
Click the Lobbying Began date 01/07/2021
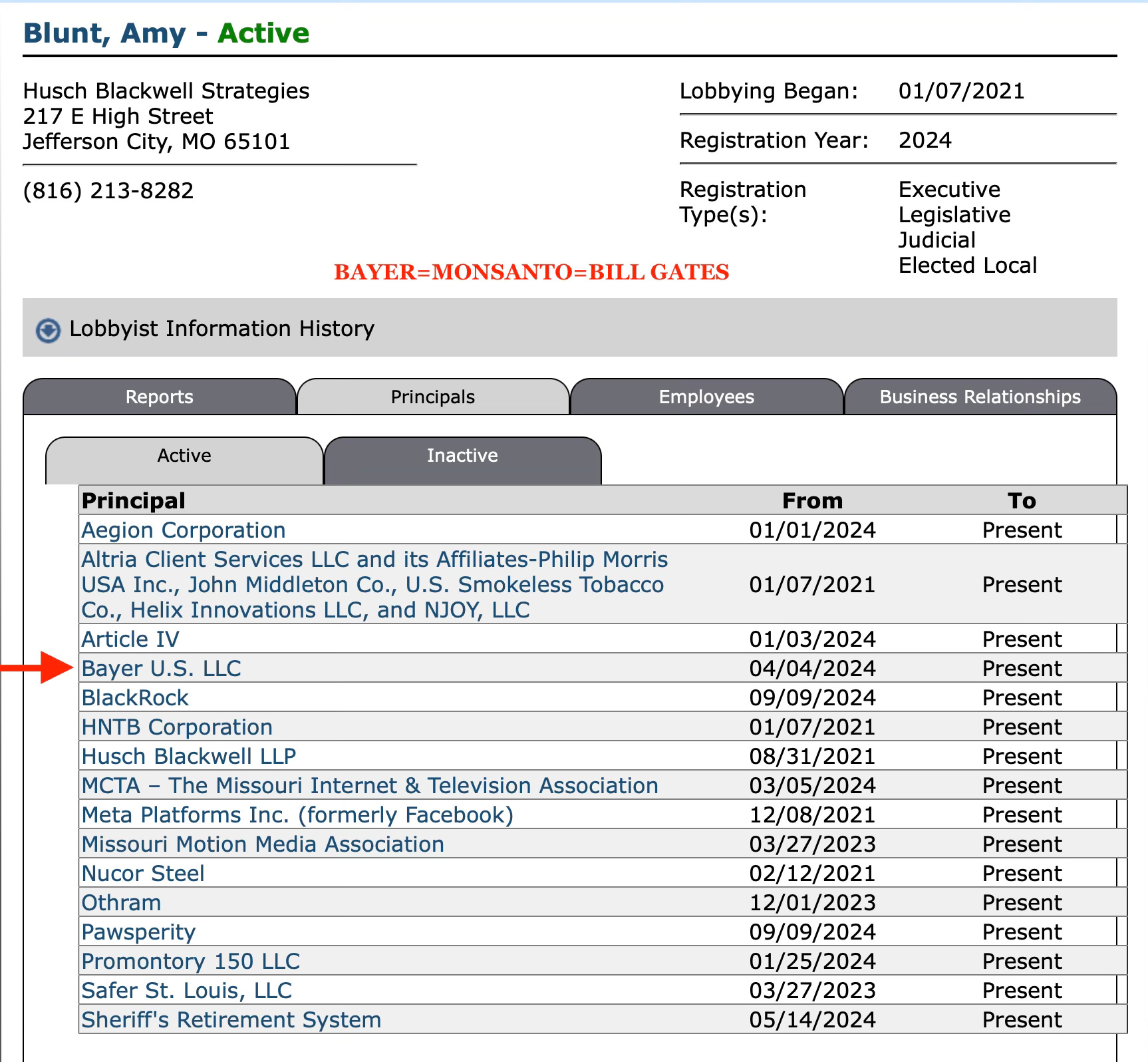(x=962, y=91)
